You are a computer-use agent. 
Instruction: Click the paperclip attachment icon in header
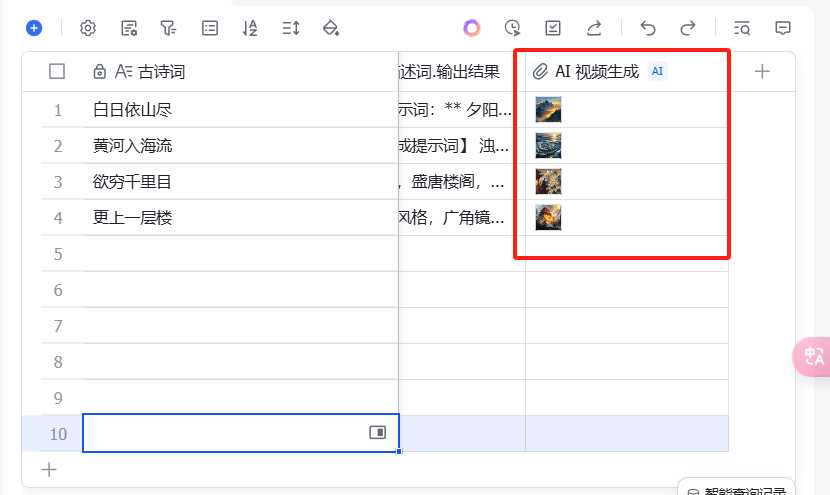tap(540, 71)
